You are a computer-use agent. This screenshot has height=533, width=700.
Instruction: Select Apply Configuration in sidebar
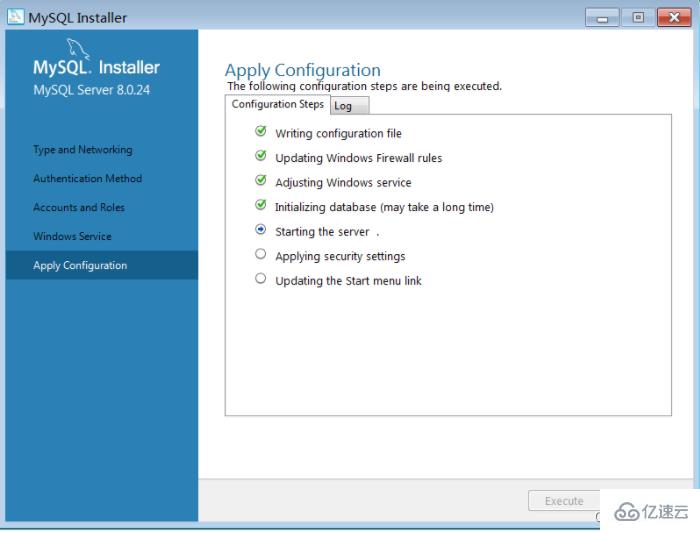pos(80,266)
